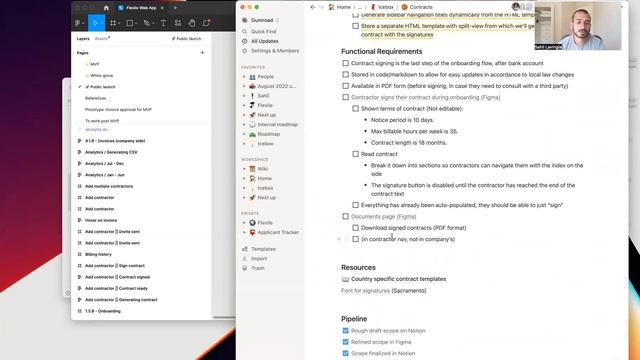Select 'Hover on invoice' layer in Figma
Screen dimensions: 640x360
101,220
